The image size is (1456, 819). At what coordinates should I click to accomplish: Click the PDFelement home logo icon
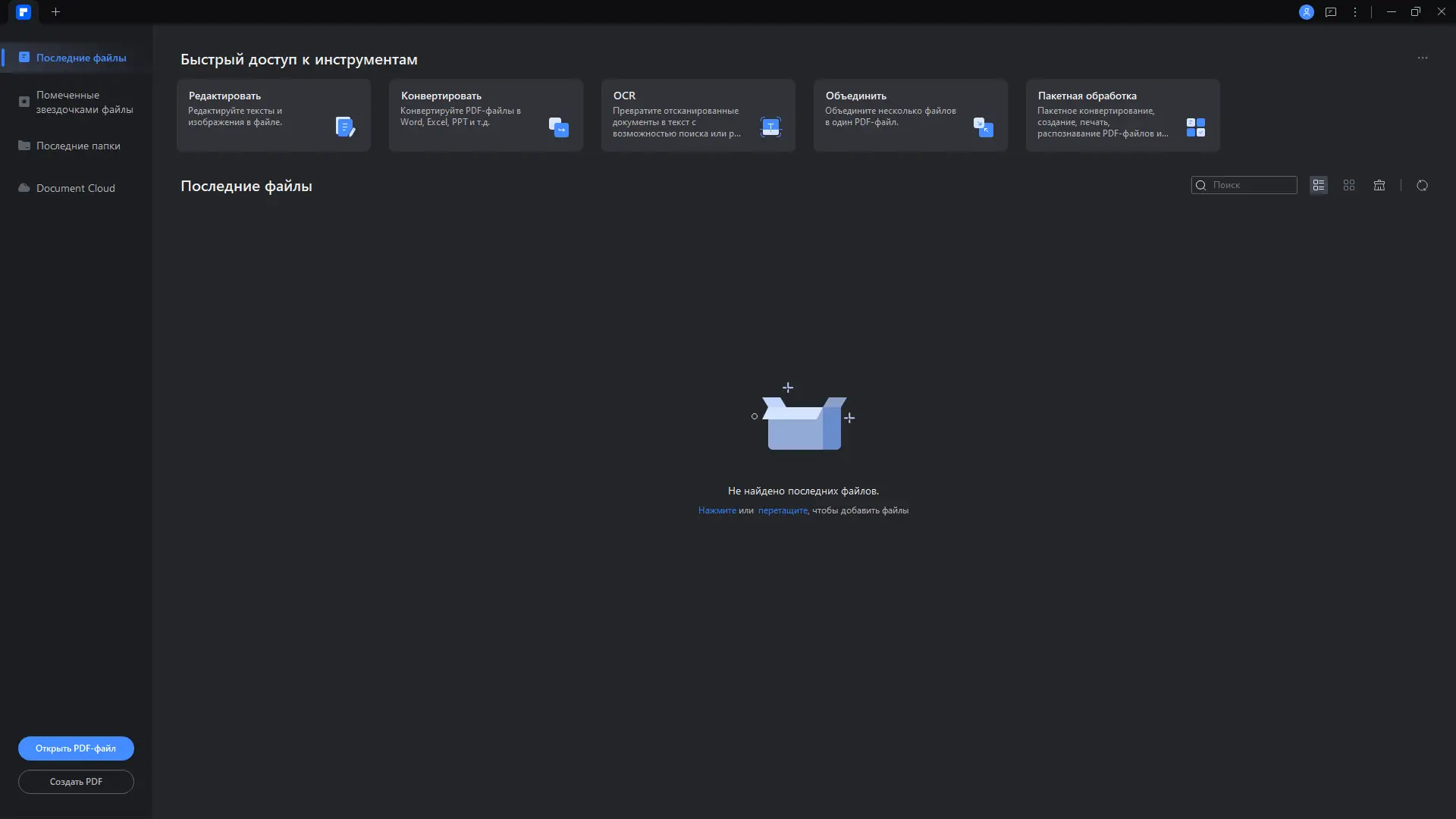click(24, 12)
